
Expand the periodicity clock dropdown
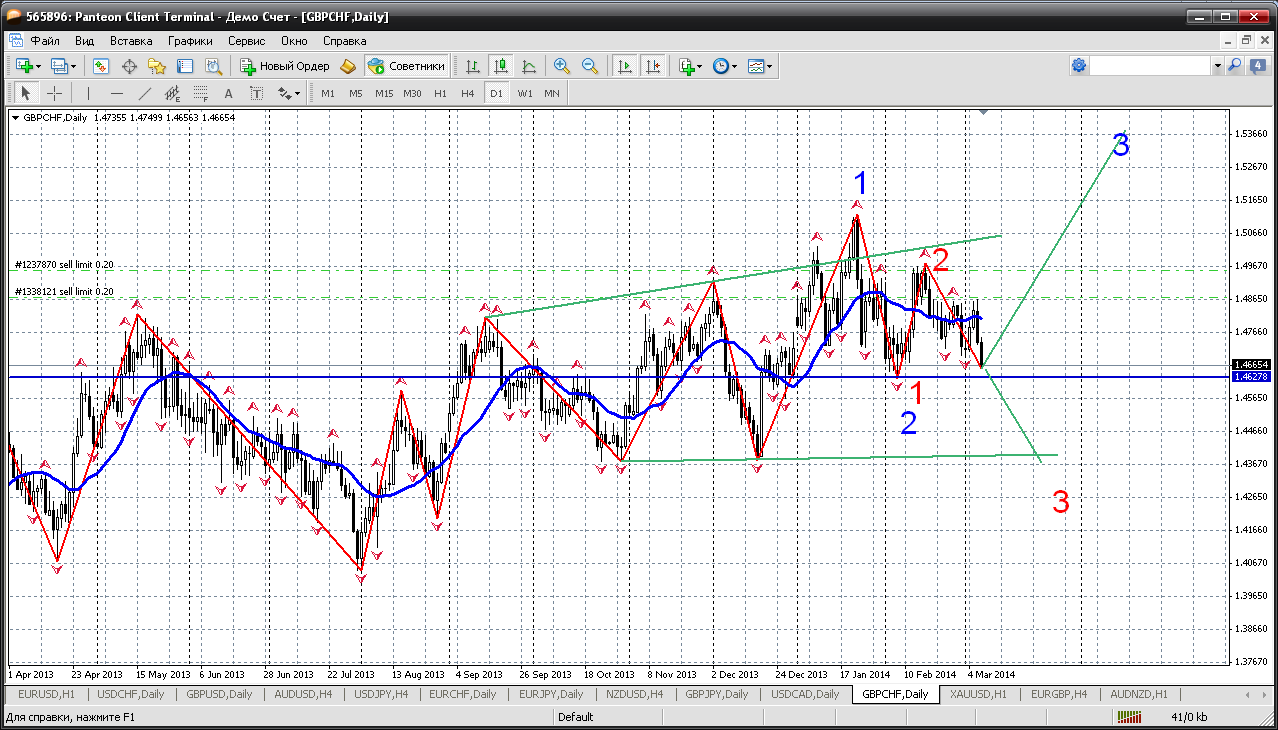(734, 66)
